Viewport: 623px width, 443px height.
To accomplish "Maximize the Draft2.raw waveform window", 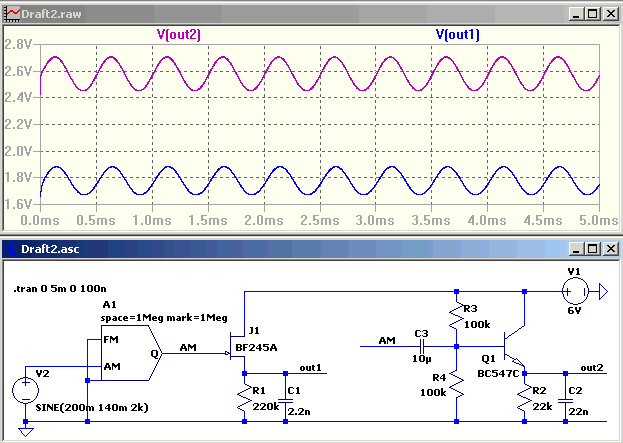I will pyautogui.click(x=592, y=14).
